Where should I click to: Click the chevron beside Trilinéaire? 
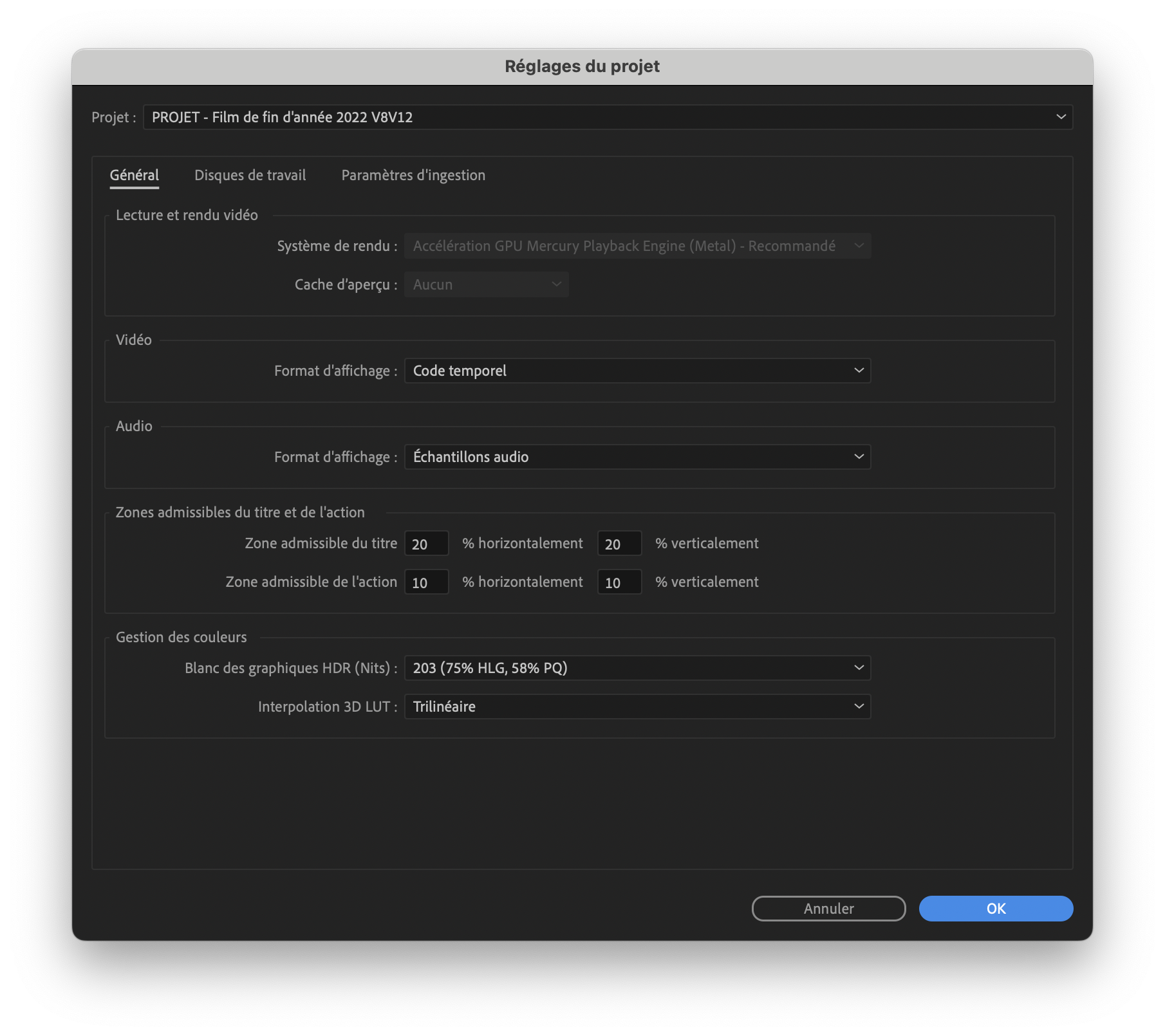[859, 706]
